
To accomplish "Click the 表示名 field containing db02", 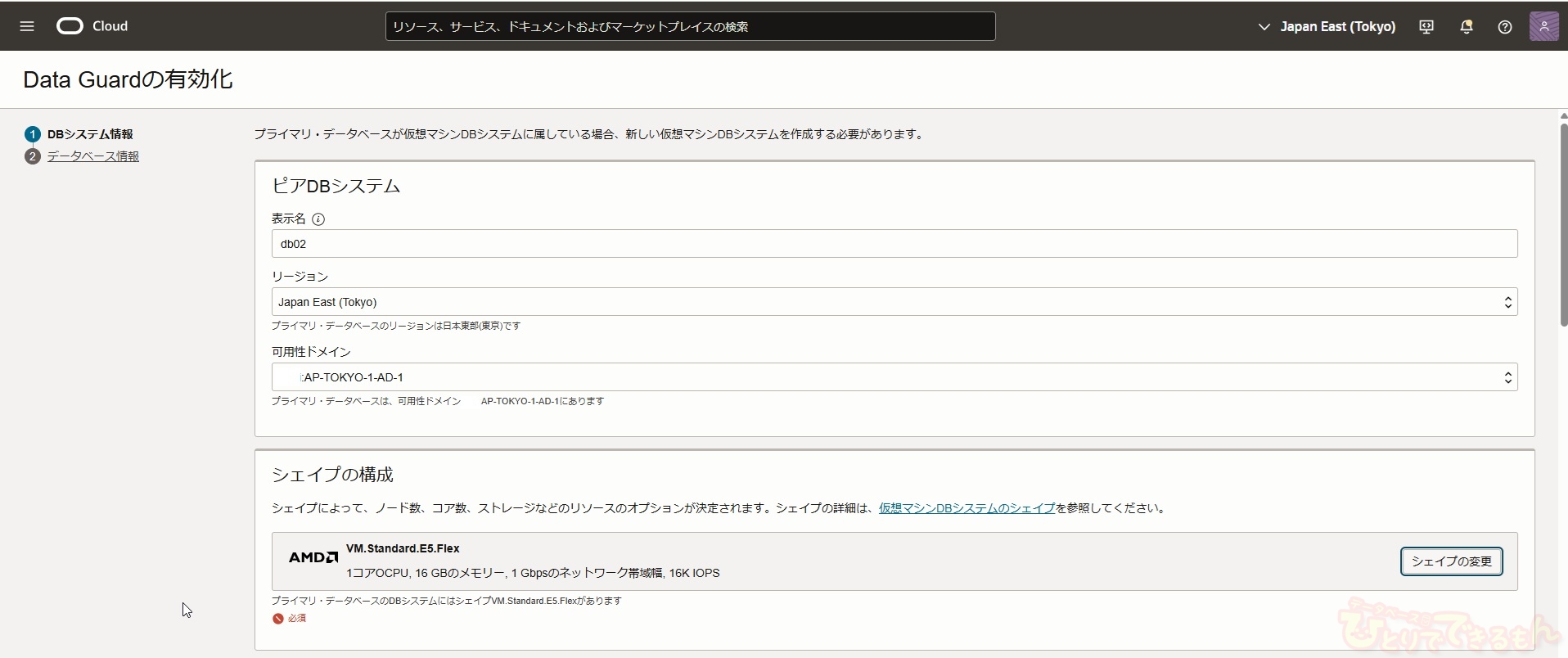I will pyautogui.click(x=894, y=244).
